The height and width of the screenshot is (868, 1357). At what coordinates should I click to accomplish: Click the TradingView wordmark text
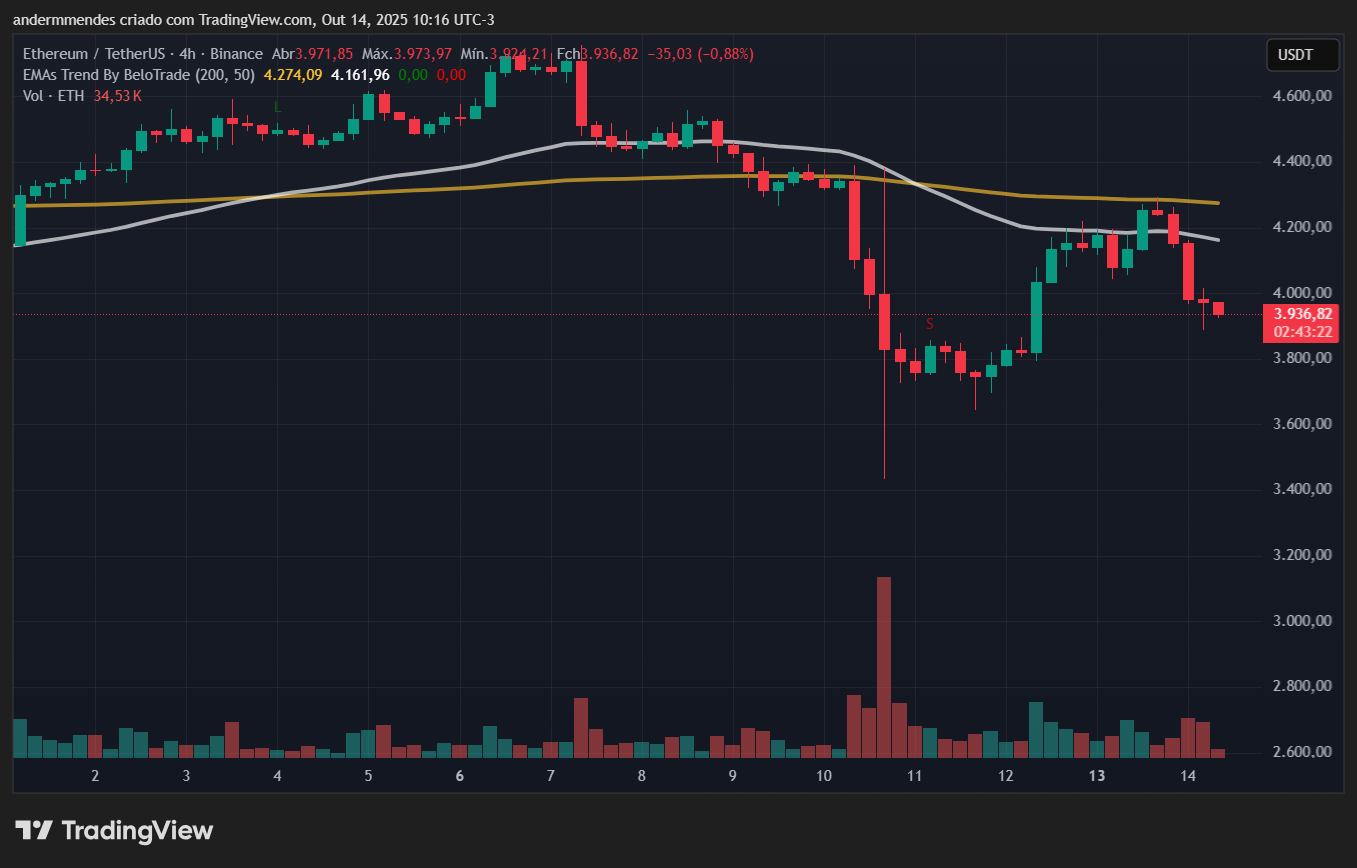137,830
